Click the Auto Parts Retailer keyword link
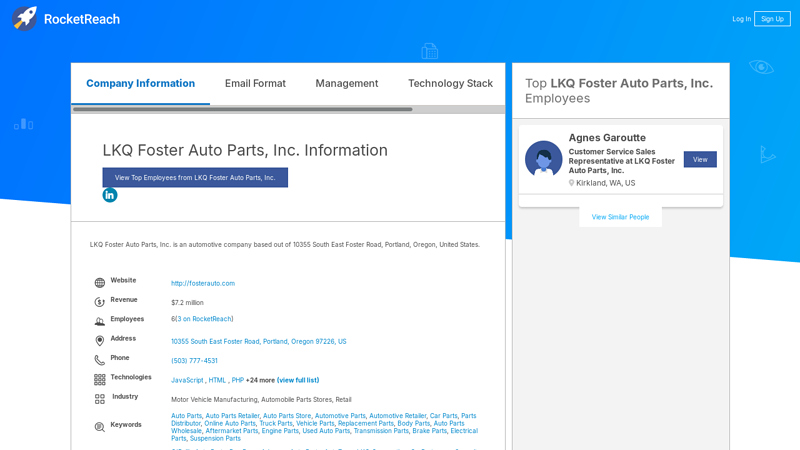 click(232, 416)
